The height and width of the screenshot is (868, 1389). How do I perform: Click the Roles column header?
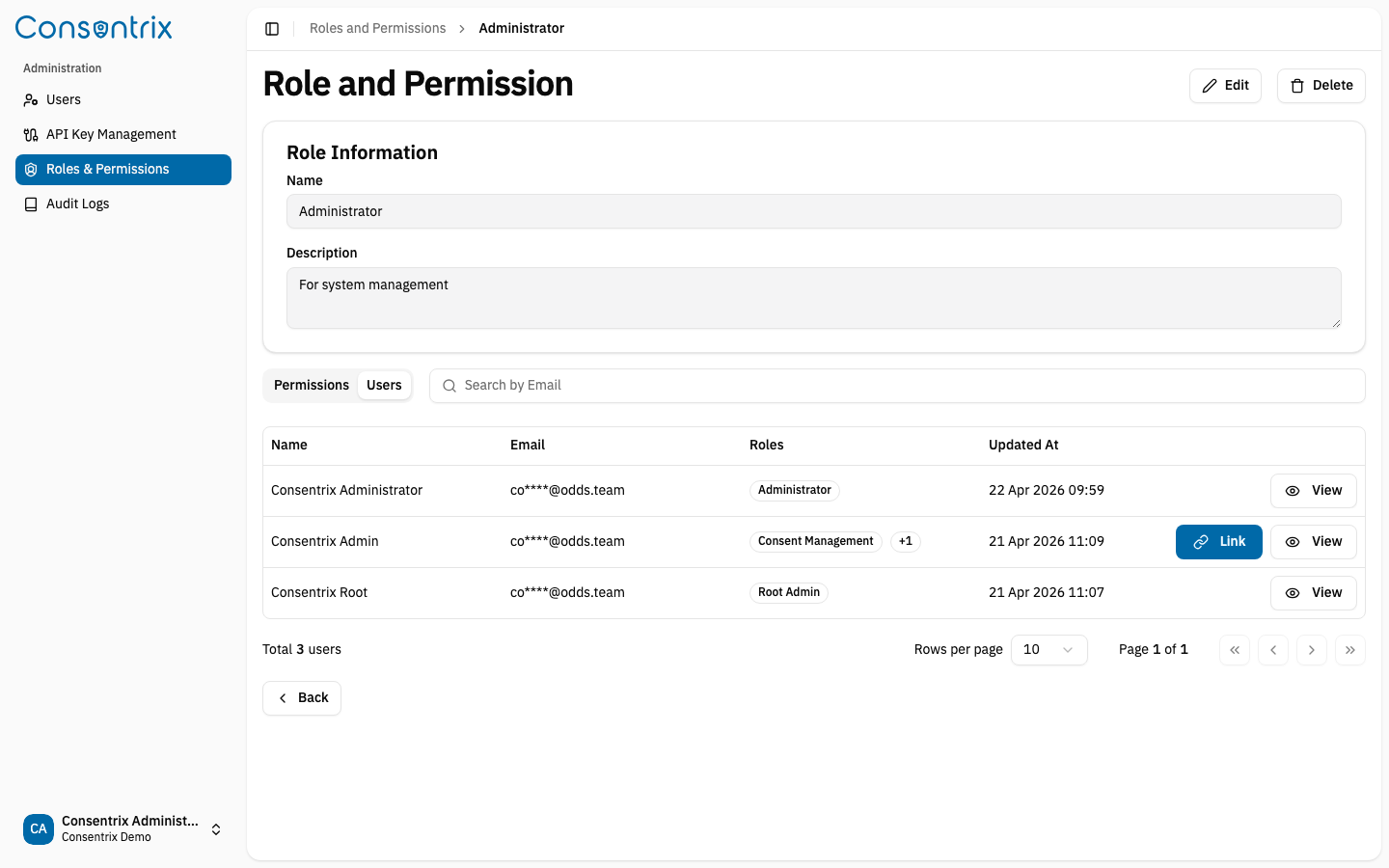click(766, 445)
